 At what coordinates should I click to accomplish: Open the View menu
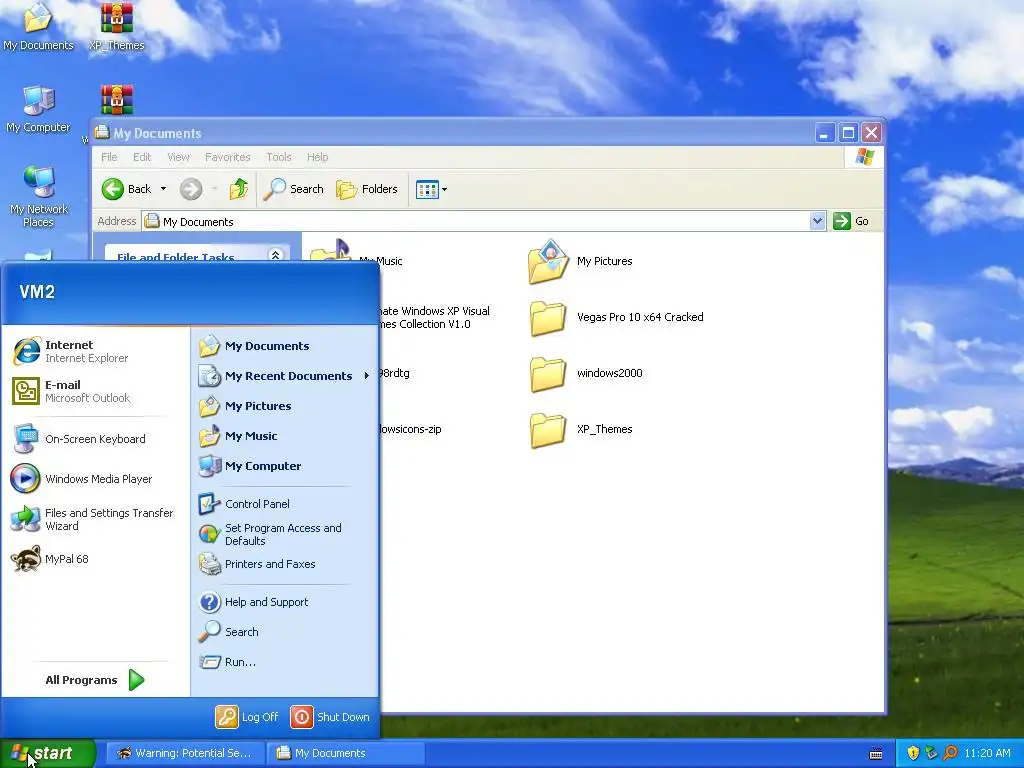pos(178,157)
